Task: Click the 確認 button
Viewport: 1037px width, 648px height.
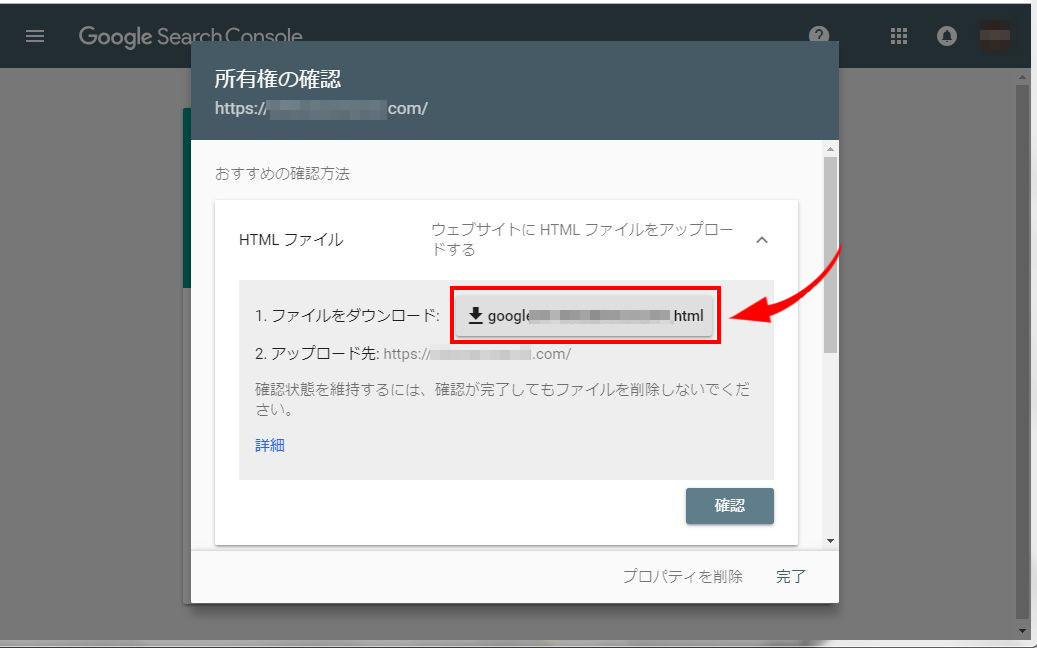Action: (x=729, y=506)
